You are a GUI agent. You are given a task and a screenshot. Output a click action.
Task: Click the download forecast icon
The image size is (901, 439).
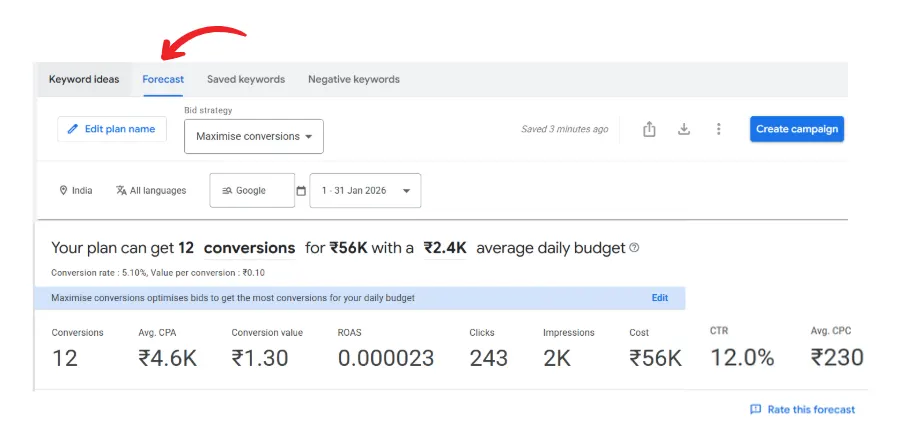684,129
